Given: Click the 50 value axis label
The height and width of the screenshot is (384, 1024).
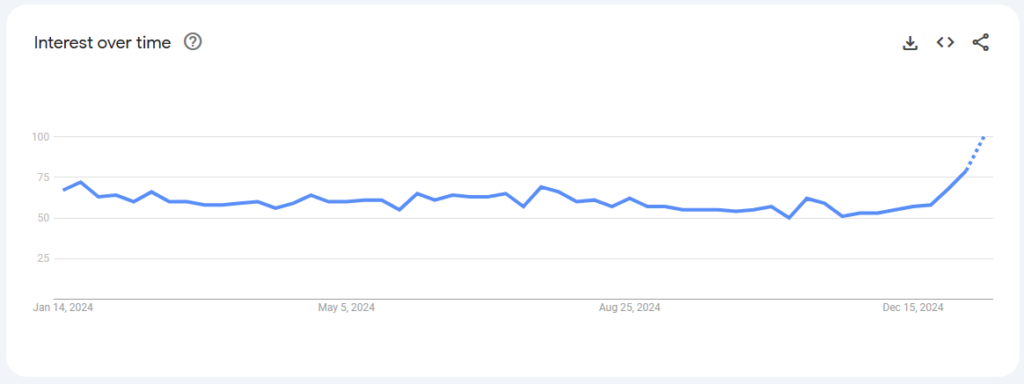Looking at the screenshot, I should (x=43, y=217).
